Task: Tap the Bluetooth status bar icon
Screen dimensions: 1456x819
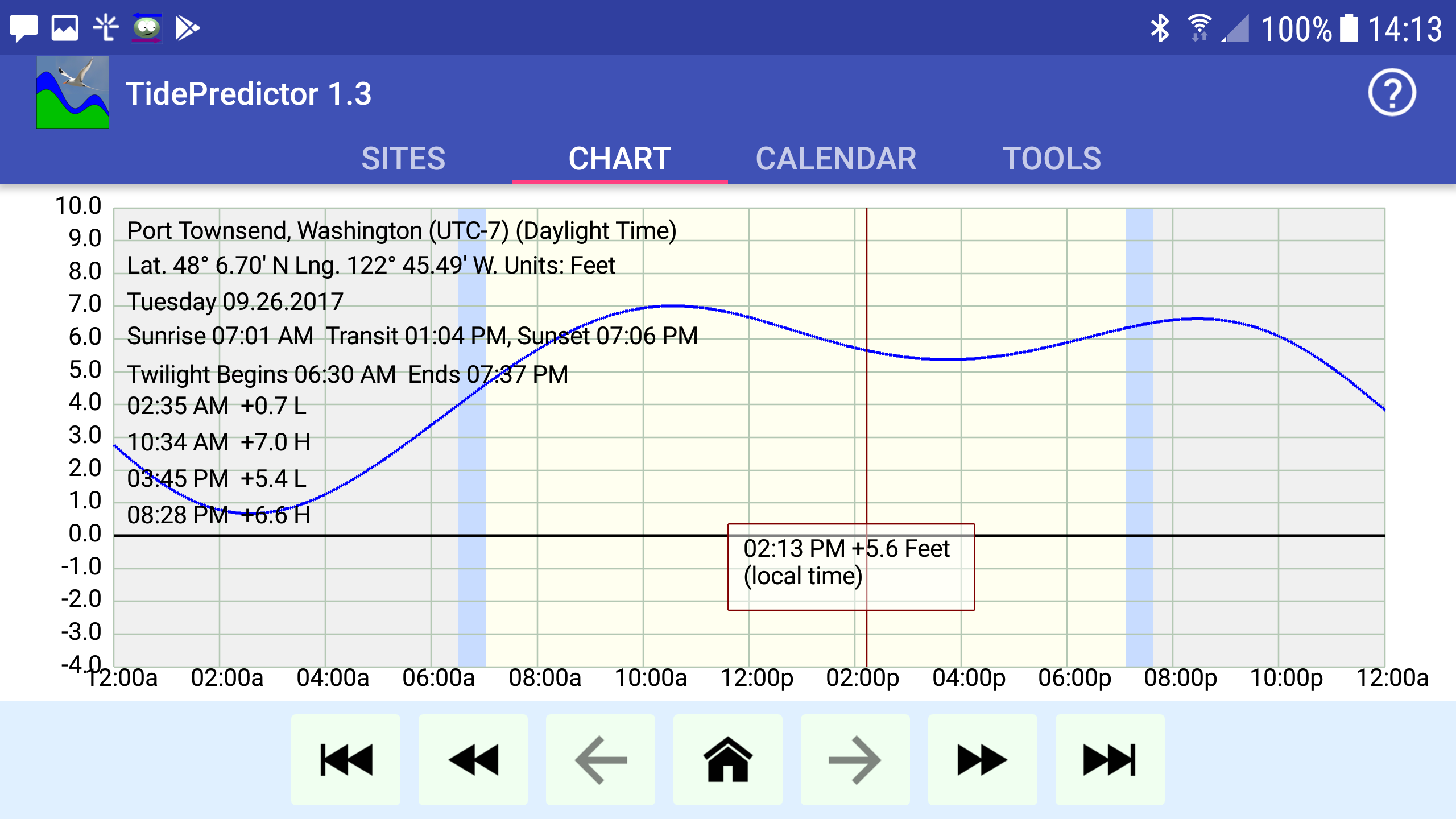Action: pyautogui.click(x=1160, y=28)
